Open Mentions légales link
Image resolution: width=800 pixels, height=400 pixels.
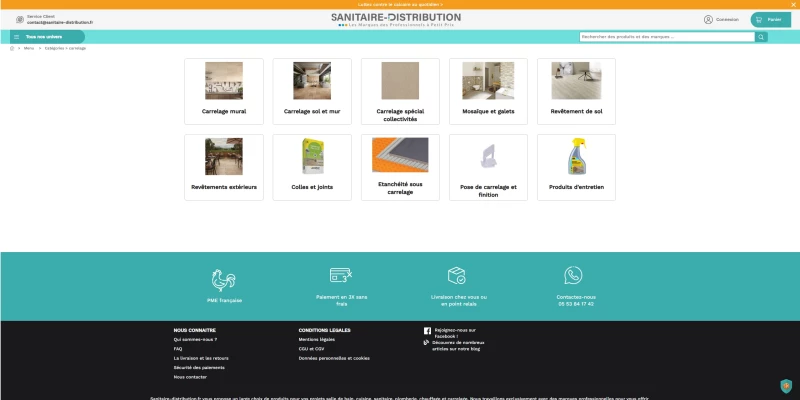coord(317,340)
